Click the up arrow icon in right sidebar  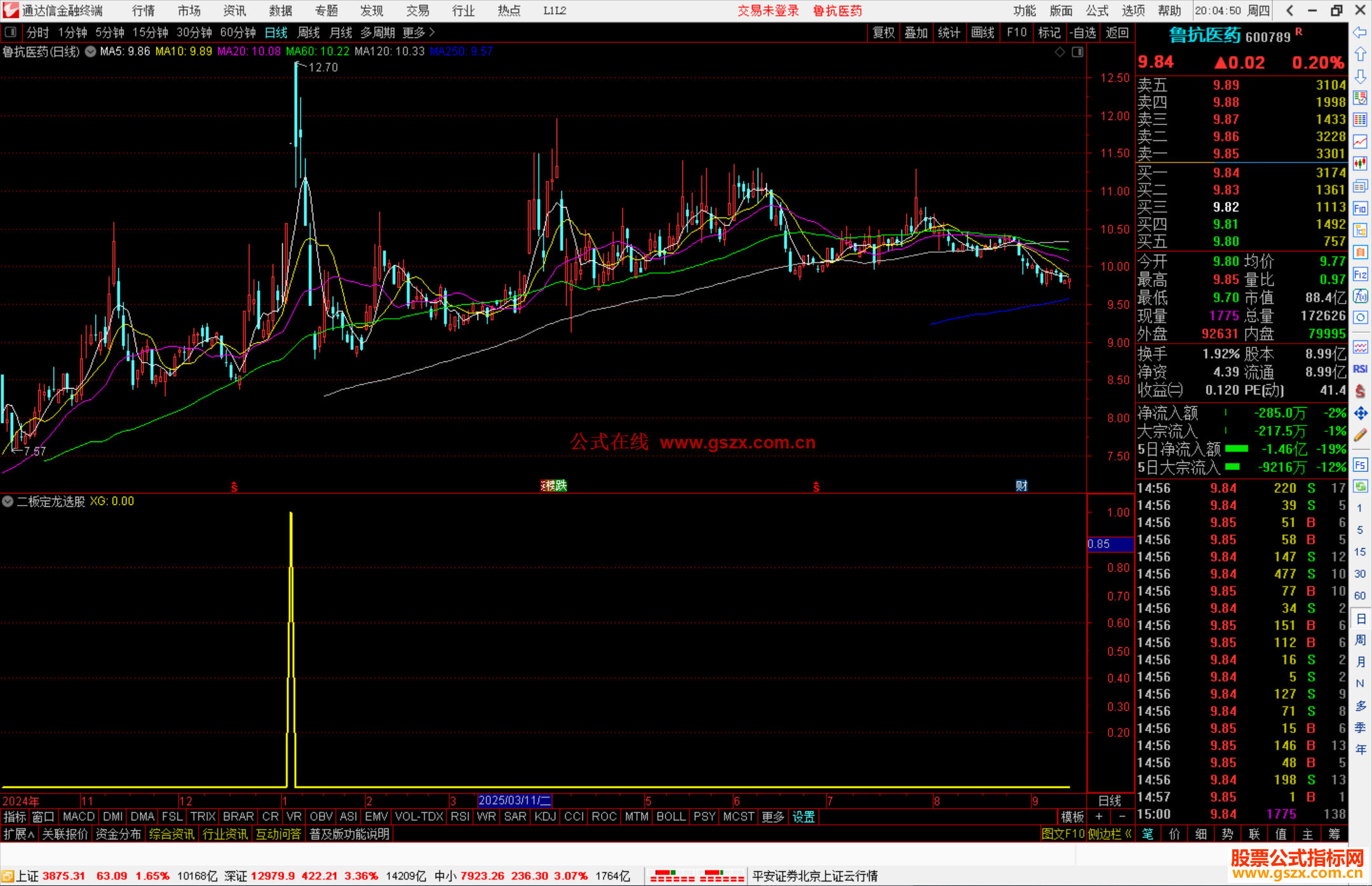tap(1360, 55)
